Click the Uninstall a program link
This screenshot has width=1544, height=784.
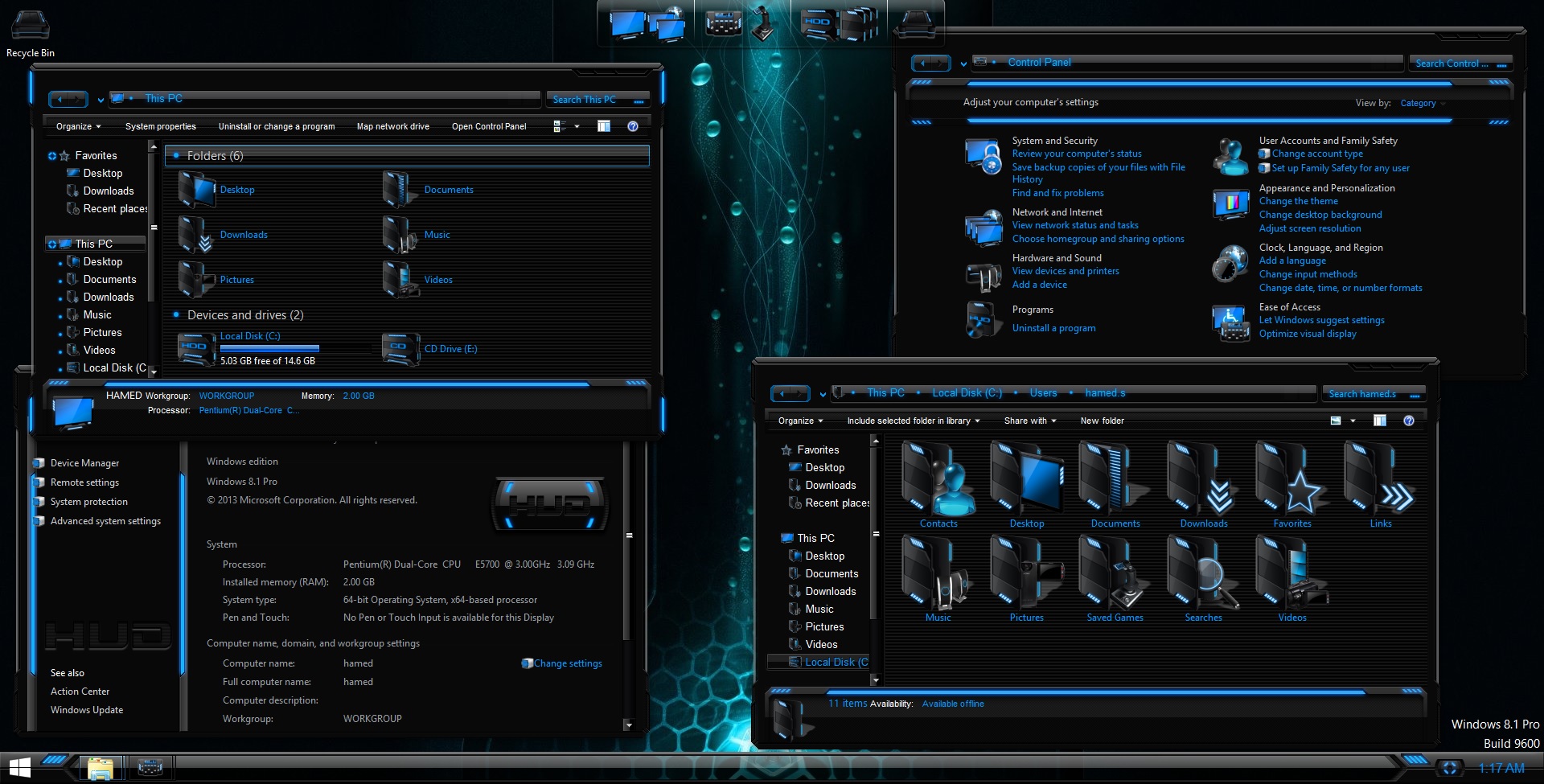click(1053, 328)
